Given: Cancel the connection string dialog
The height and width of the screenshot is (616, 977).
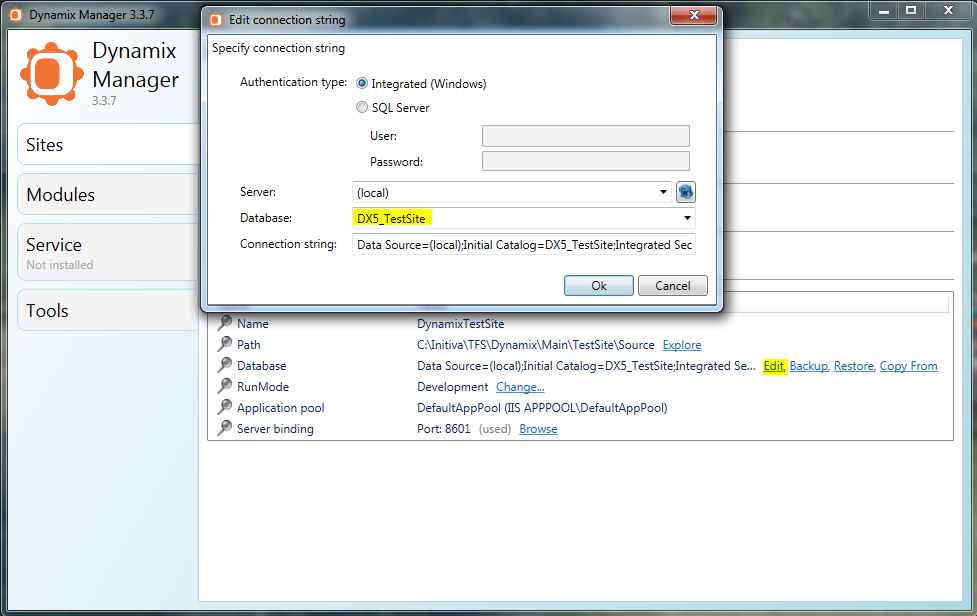Looking at the screenshot, I should [x=672, y=286].
